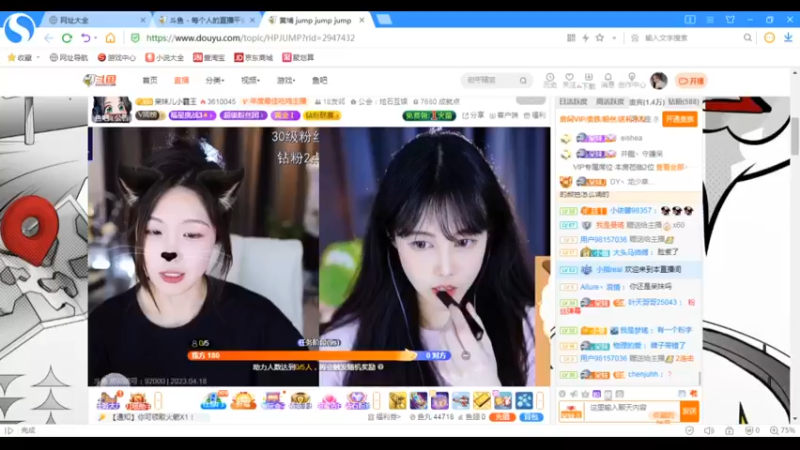Image resolution: width=800 pixels, height=450 pixels.
Task: Go to the browser home page icon
Action: point(110,38)
